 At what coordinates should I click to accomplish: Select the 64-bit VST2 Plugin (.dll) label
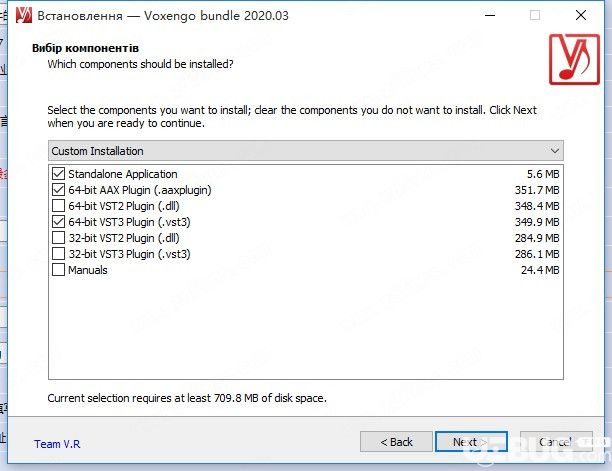[124, 206]
